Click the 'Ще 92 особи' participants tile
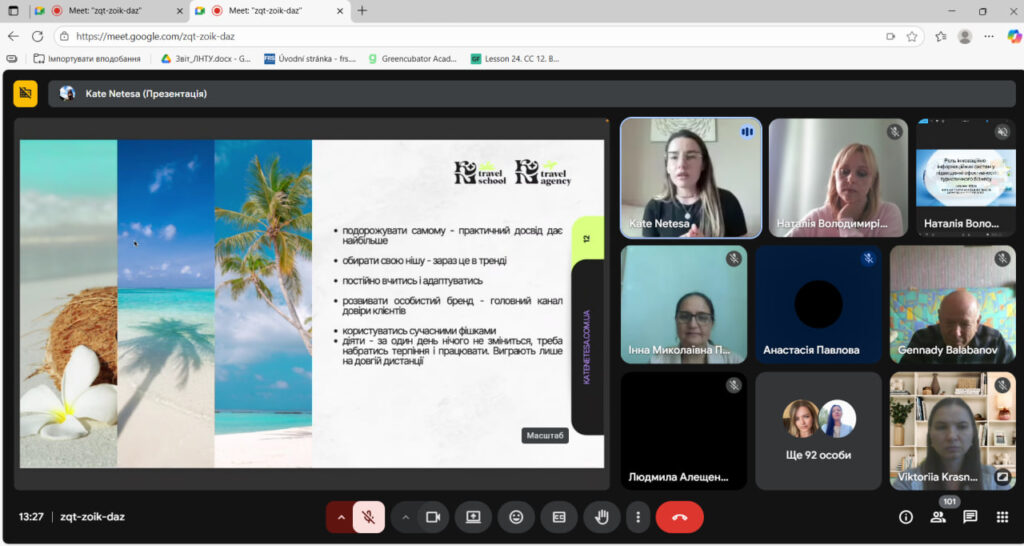This screenshot has width=1024, height=546. coord(818,430)
